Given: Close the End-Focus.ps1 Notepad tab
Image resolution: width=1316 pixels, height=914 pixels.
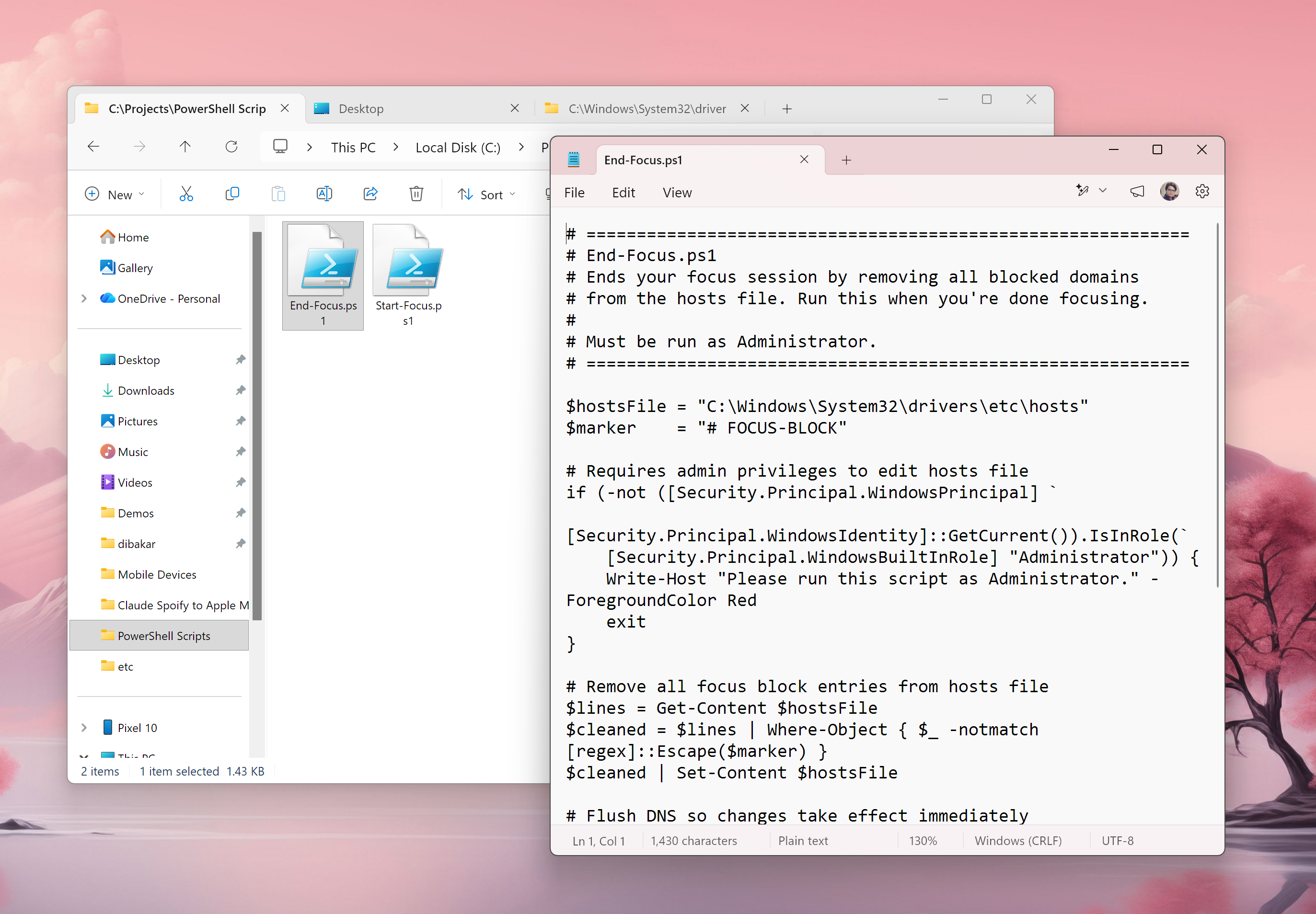Looking at the screenshot, I should click(804, 160).
